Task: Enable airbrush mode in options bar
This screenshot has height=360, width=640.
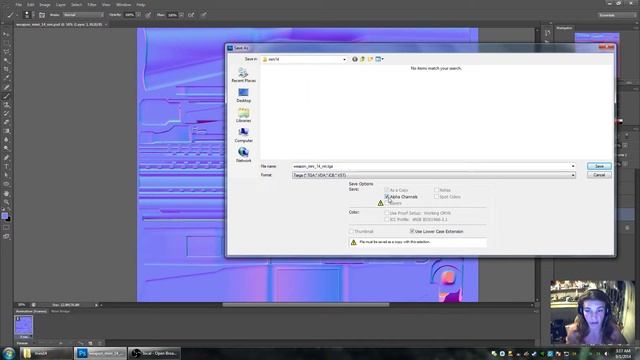Action: 191,15
